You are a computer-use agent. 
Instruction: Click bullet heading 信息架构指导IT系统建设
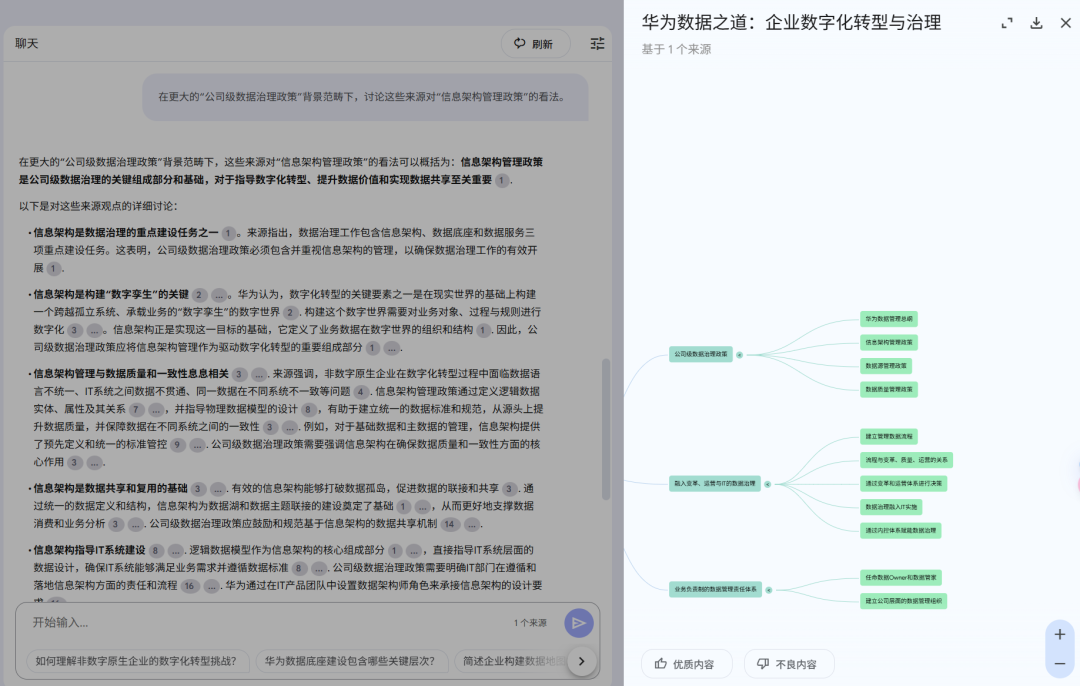click(x=90, y=550)
